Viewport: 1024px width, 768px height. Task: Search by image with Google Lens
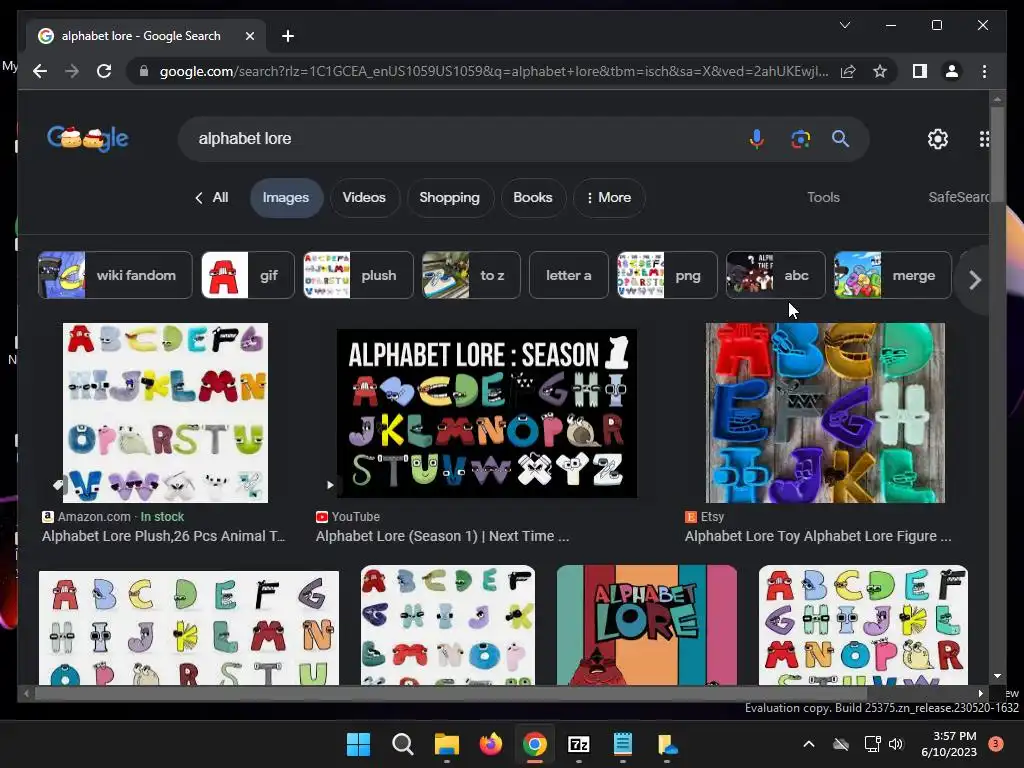coord(800,138)
